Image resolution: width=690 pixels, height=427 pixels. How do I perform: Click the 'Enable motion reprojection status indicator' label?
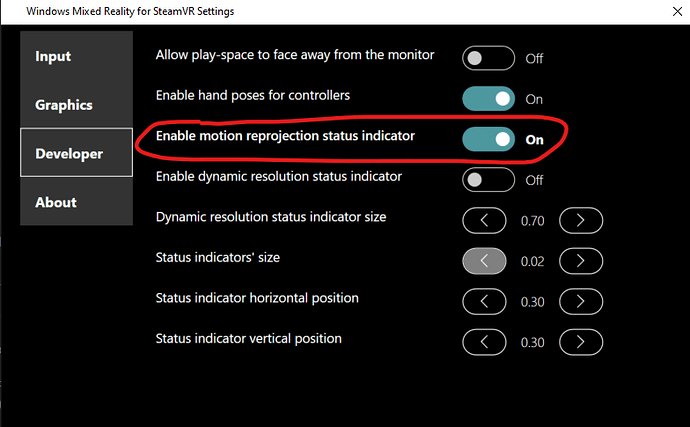(285, 136)
